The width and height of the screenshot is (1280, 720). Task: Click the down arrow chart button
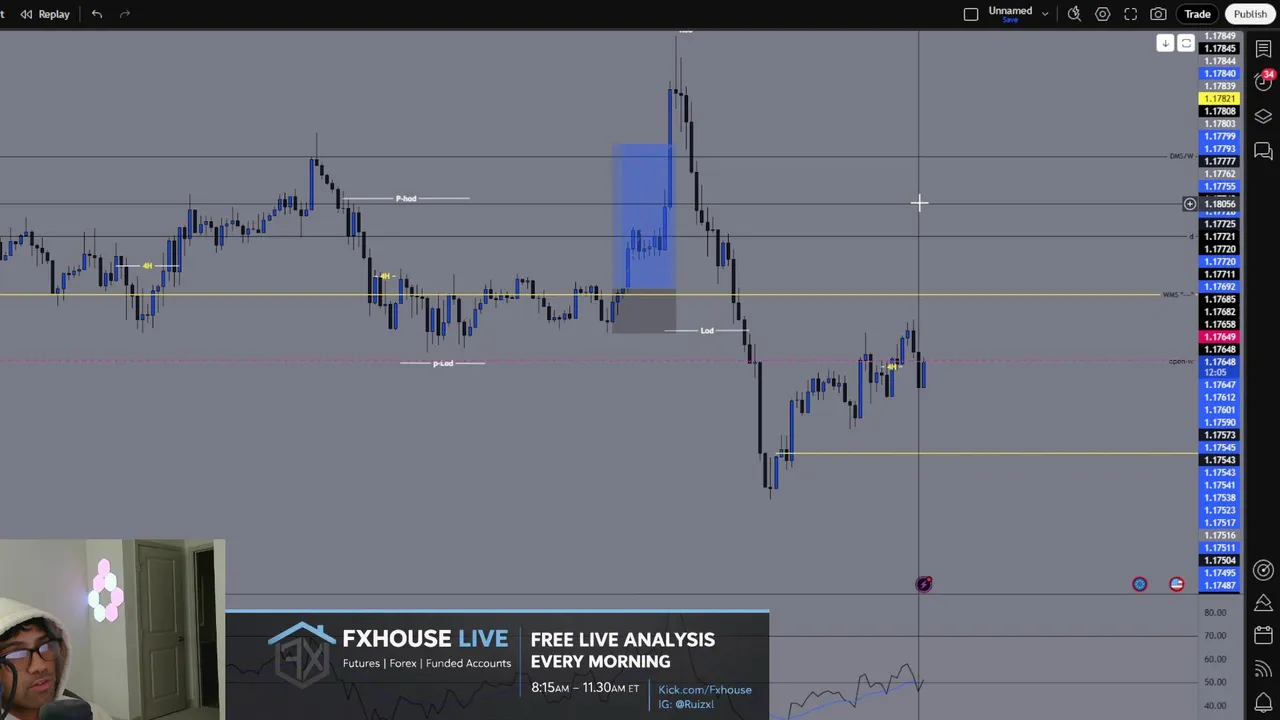(x=1165, y=43)
